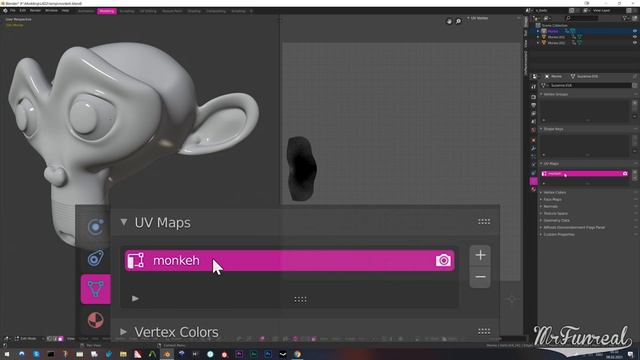This screenshot has width=640, height=360.
Task: Open the Help menu
Action: point(65,11)
